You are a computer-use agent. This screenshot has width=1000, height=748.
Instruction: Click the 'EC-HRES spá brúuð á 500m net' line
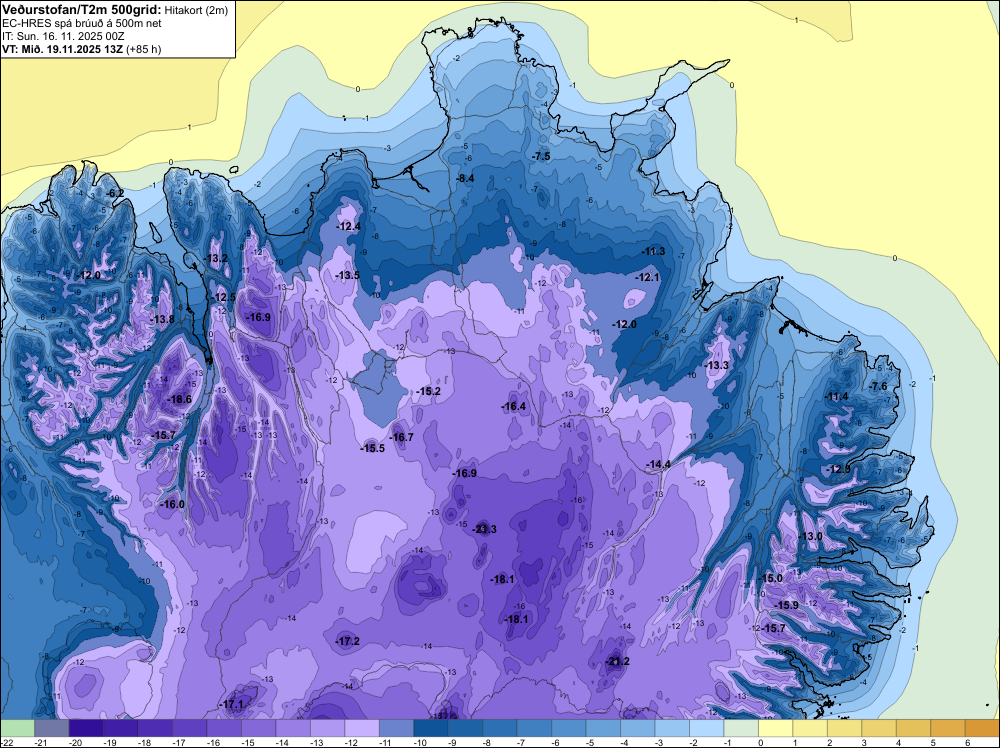82,23
